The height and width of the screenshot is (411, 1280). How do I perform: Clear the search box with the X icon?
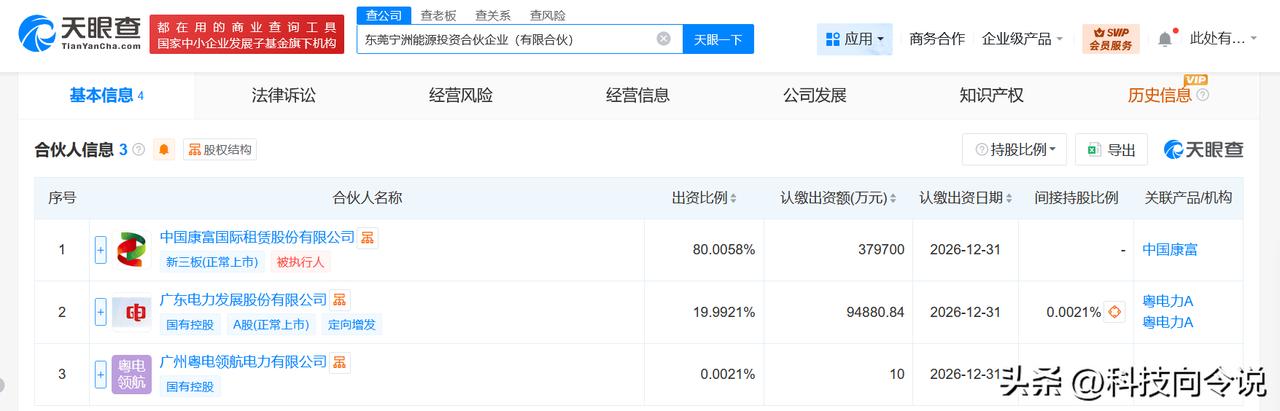[x=664, y=39]
